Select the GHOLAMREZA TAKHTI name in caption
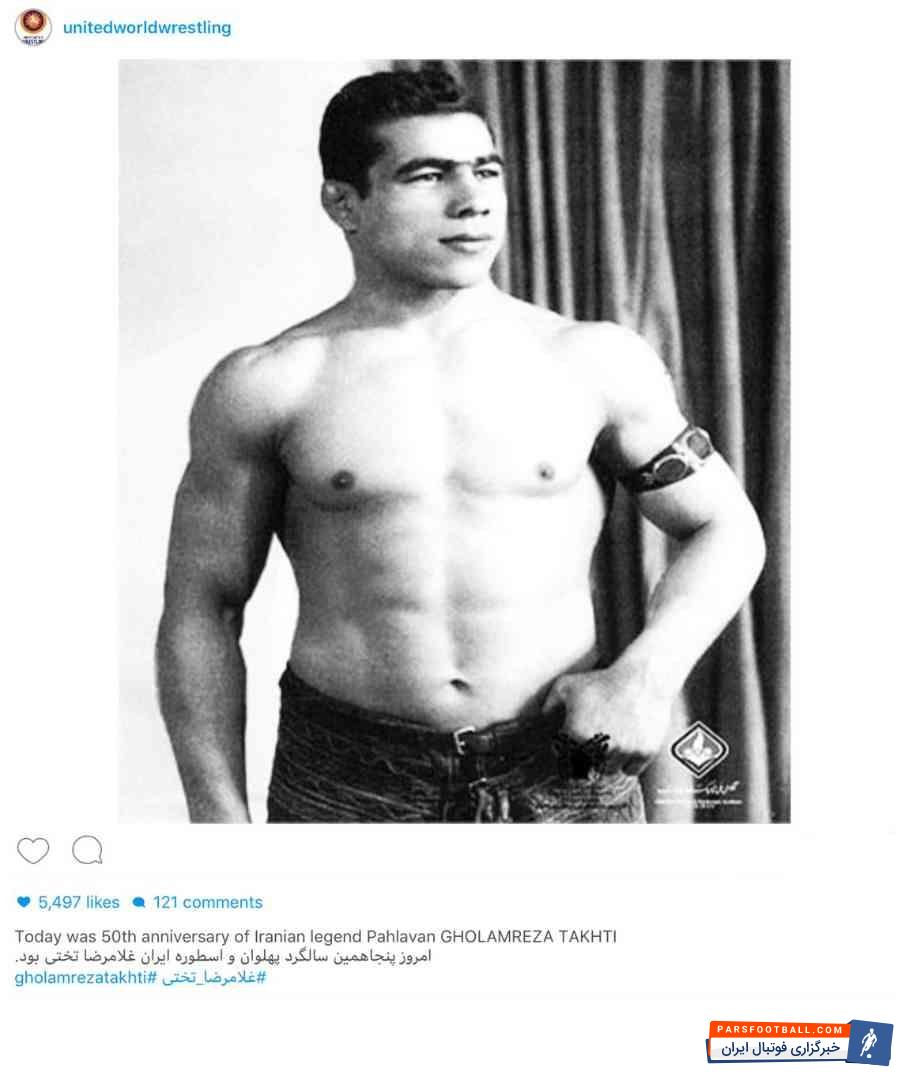The image size is (909, 1082). [529, 936]
